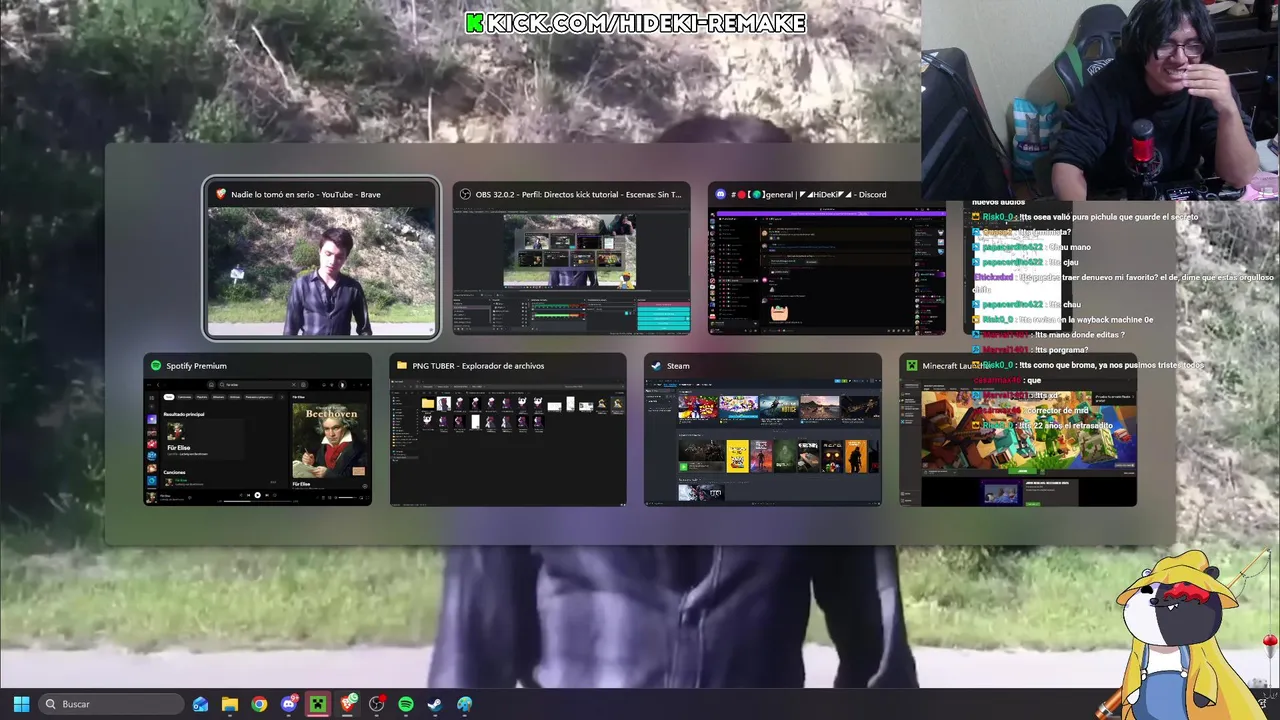Open the Windows Start menu
This screenshot has height=720, width=1280.
coord(21,704)
